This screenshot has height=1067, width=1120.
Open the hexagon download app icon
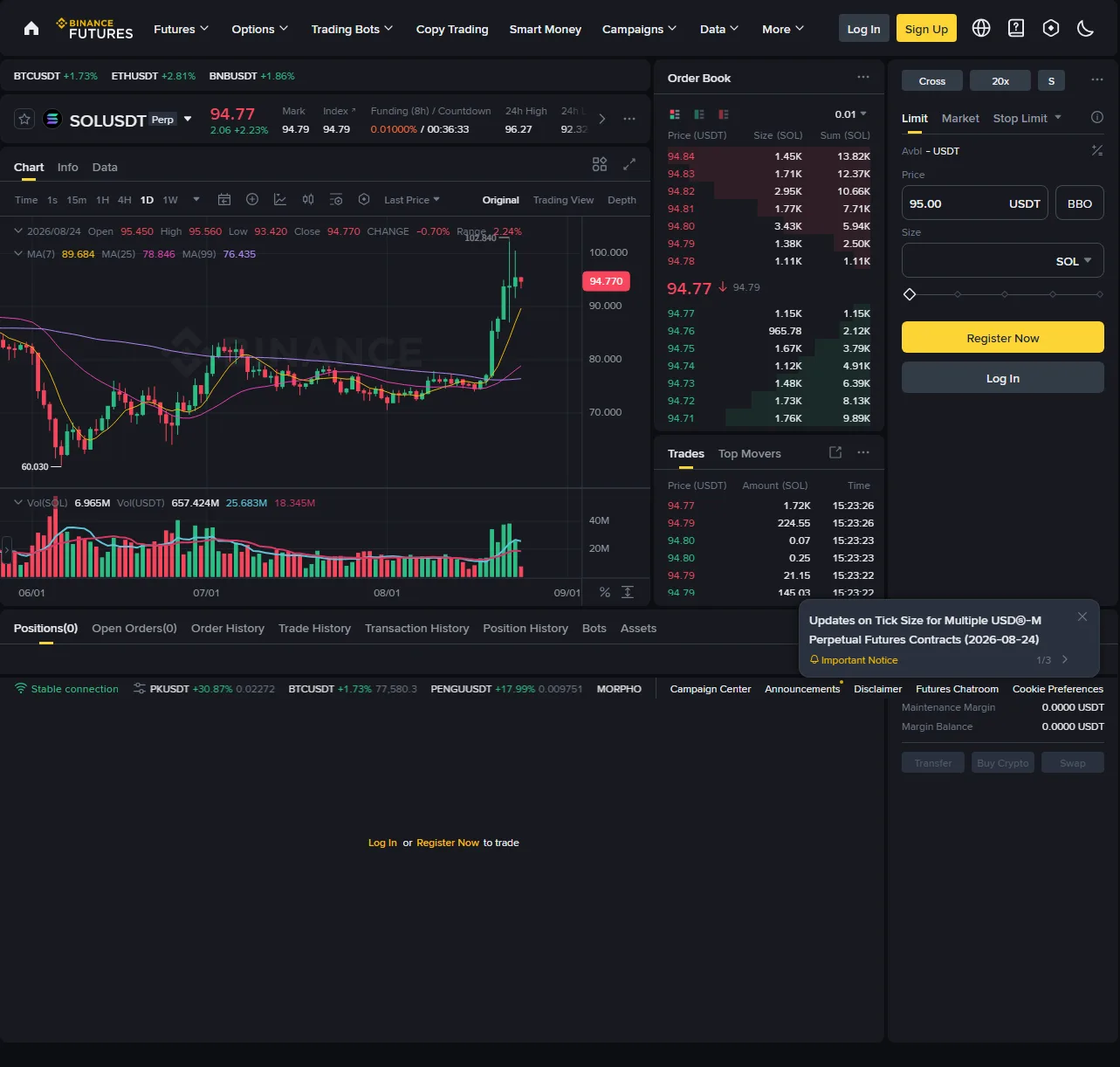pos(1051,28)
